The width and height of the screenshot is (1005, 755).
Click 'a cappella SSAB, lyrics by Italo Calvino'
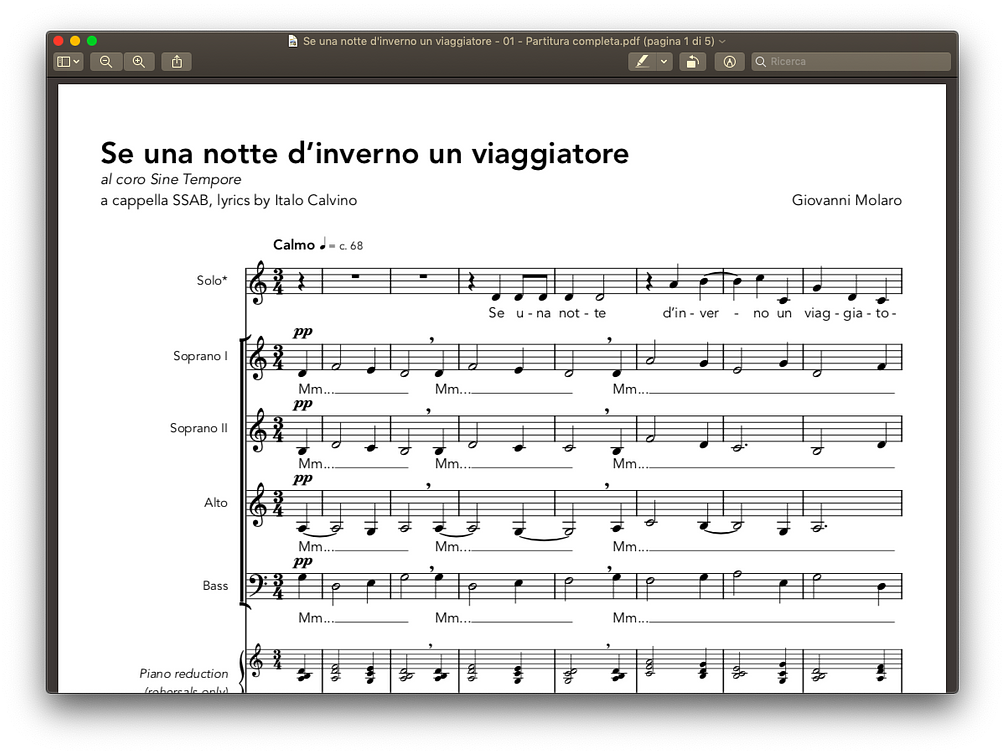pyautogui.click(x=229, y=201)
